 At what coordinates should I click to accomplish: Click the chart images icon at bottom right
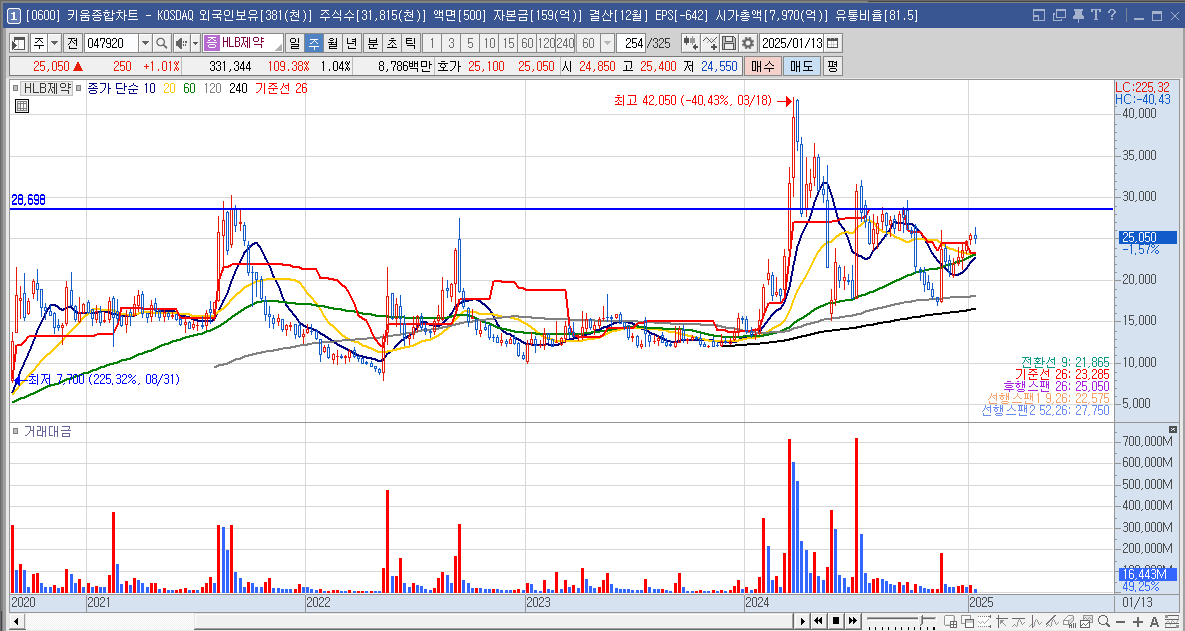(x=1086, y=621)
